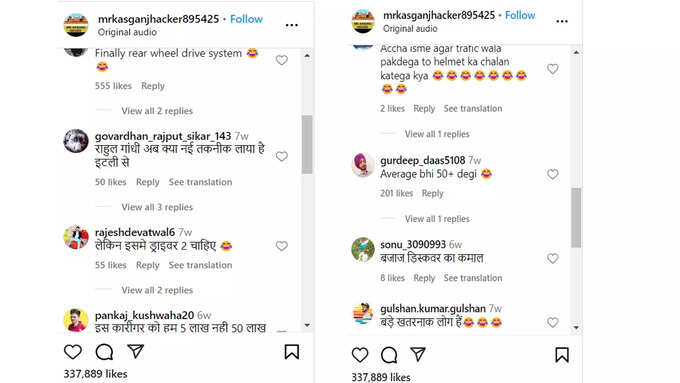Open pankaj_kushwaha20 profile

(144, 315)
